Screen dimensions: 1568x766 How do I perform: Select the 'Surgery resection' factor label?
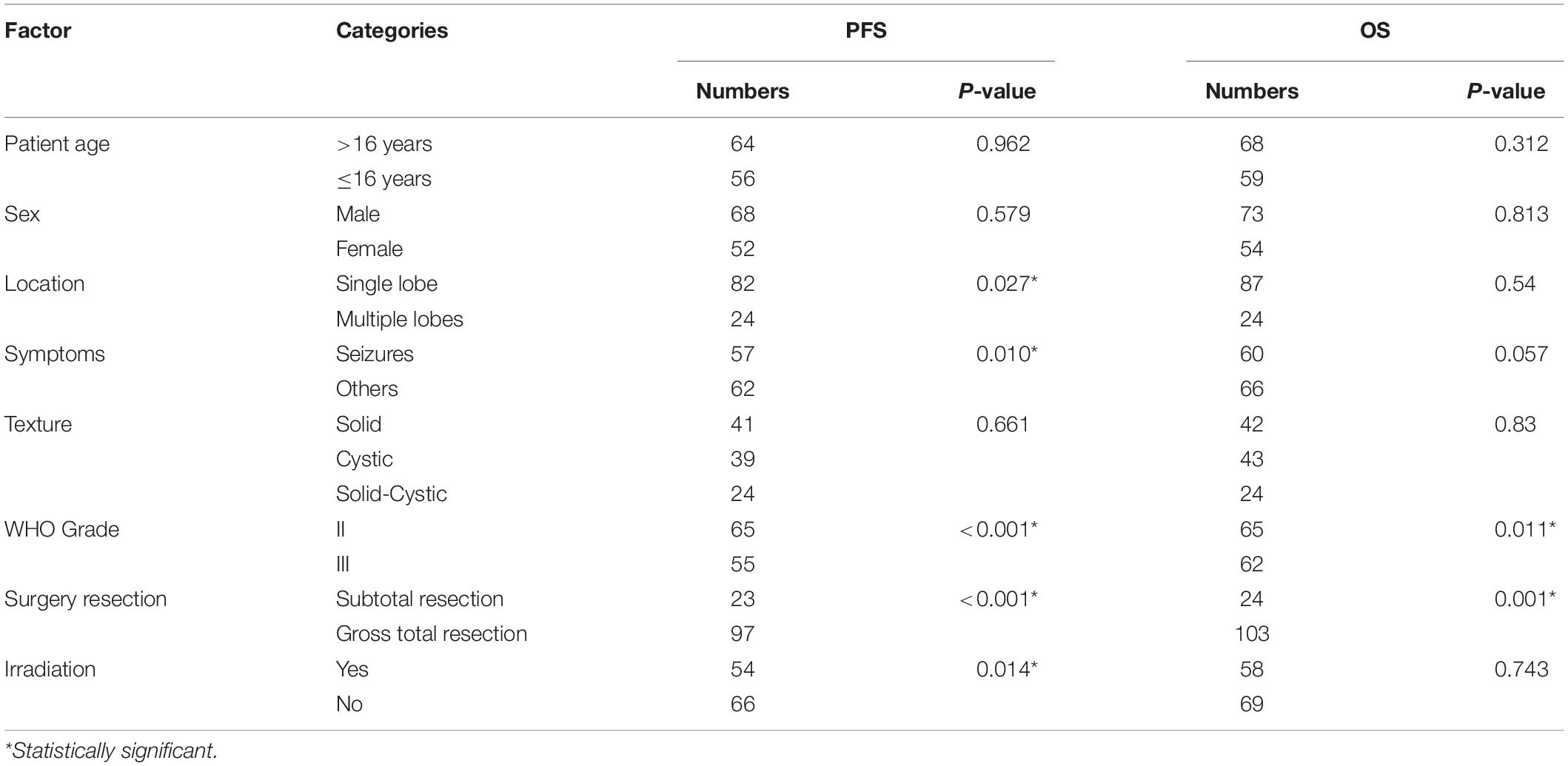pyautogui.click(x=85, y=599)
